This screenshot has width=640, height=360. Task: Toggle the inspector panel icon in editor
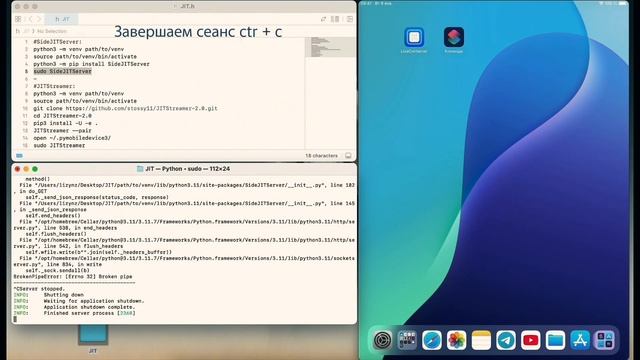[x=350, y=19]
